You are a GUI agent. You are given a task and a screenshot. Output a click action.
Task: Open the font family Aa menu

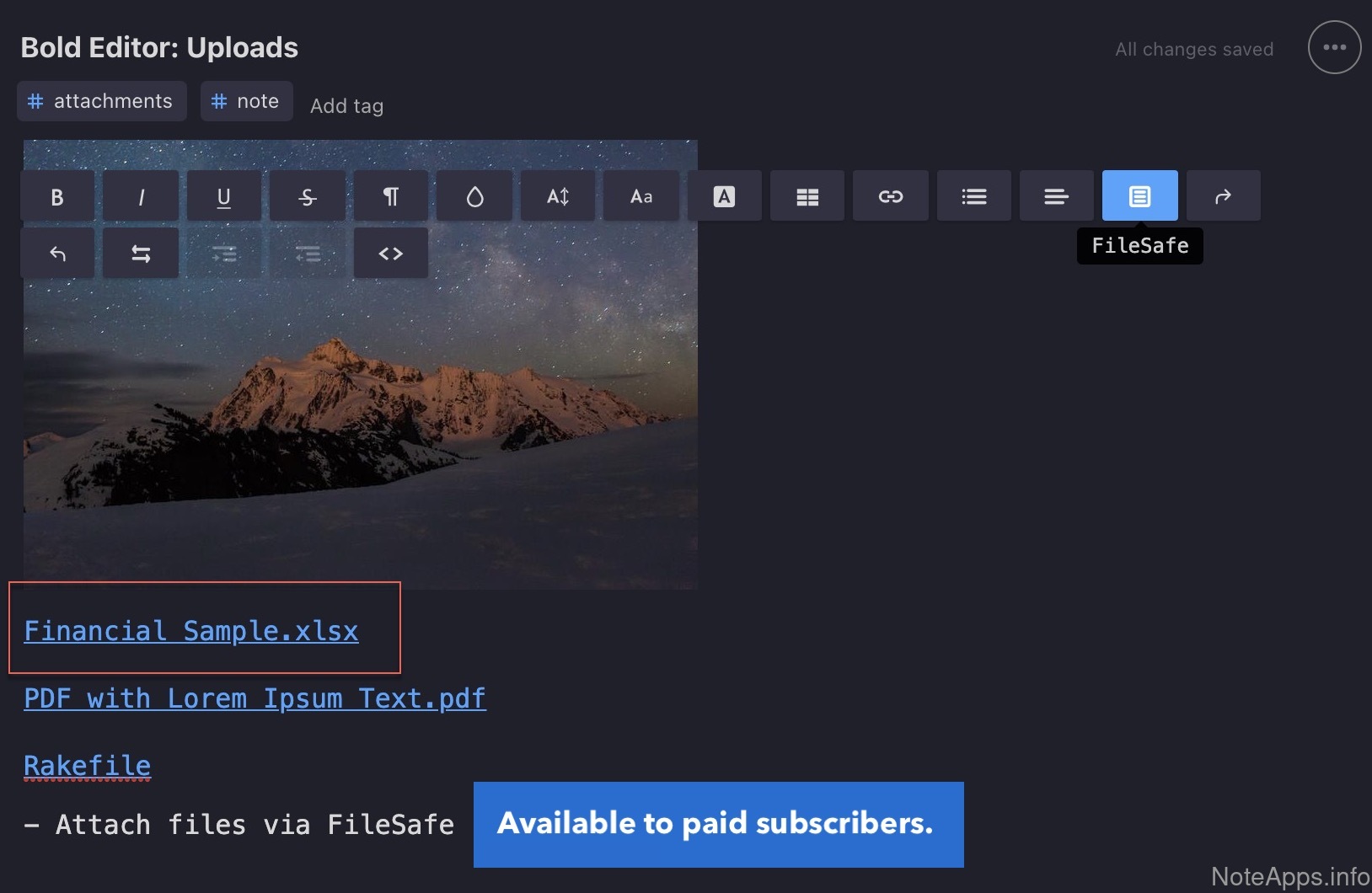click(x=641, y=196)
